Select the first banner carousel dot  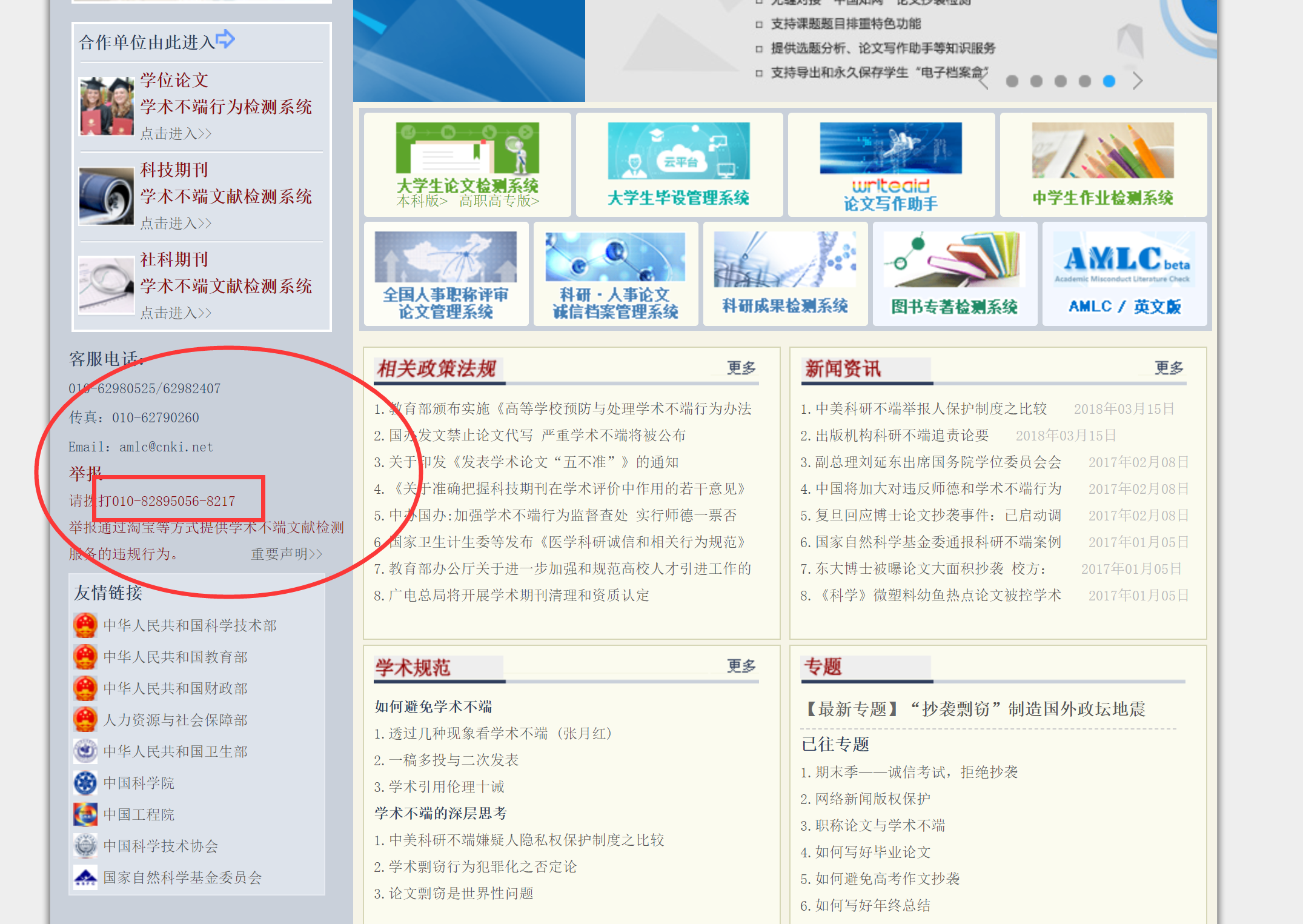(1012, 81)
